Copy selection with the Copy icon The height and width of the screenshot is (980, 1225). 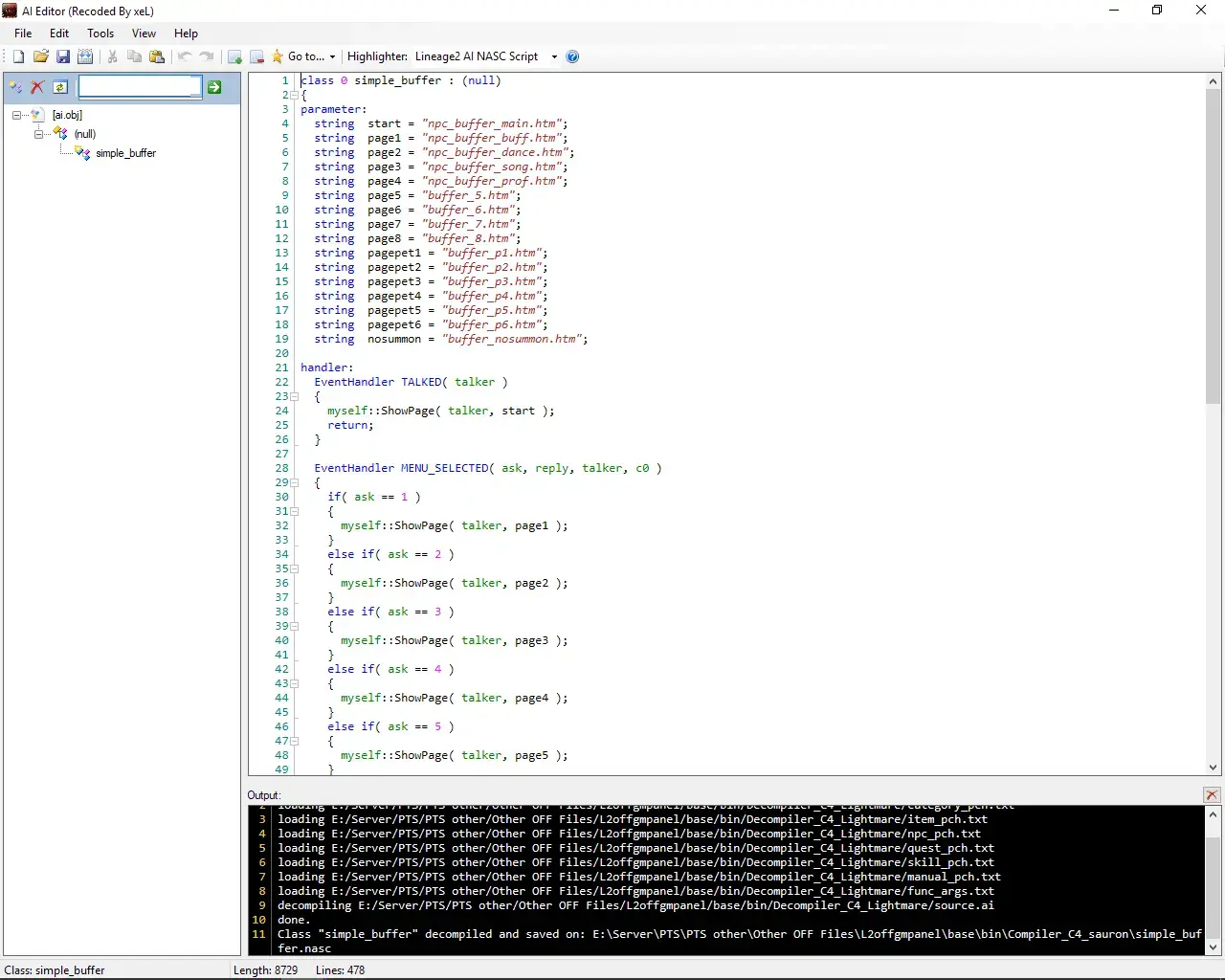135,56
